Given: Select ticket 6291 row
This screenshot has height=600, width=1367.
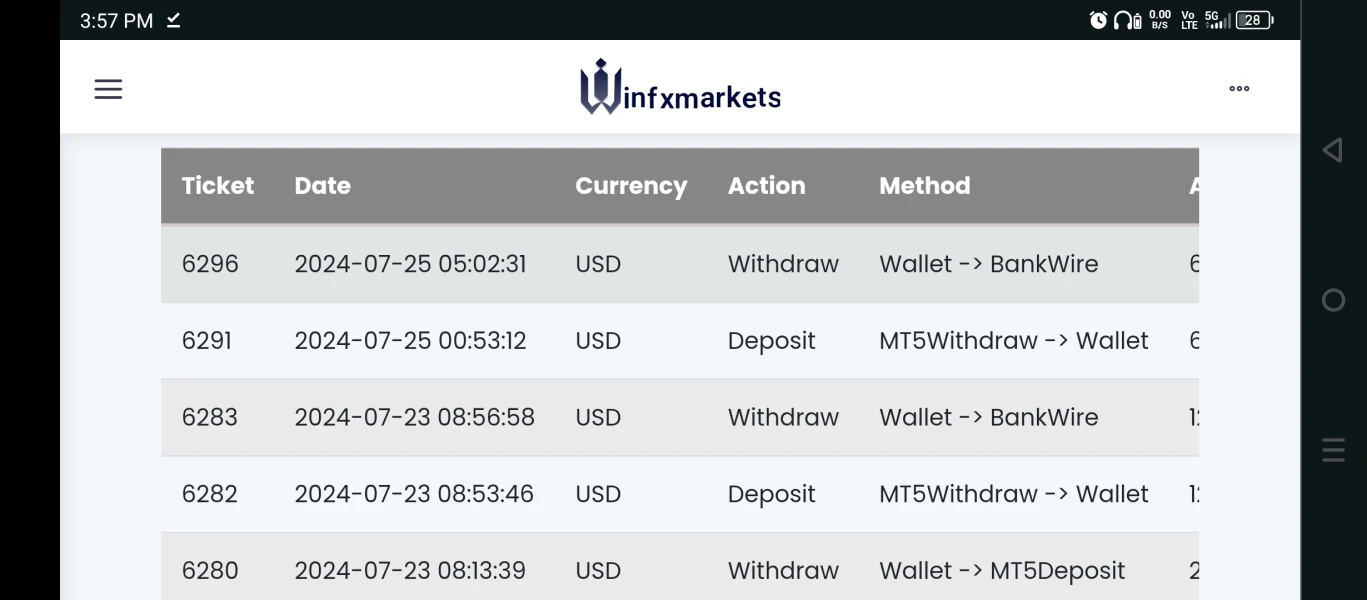Looking at the screenshot, I should 207,341.
